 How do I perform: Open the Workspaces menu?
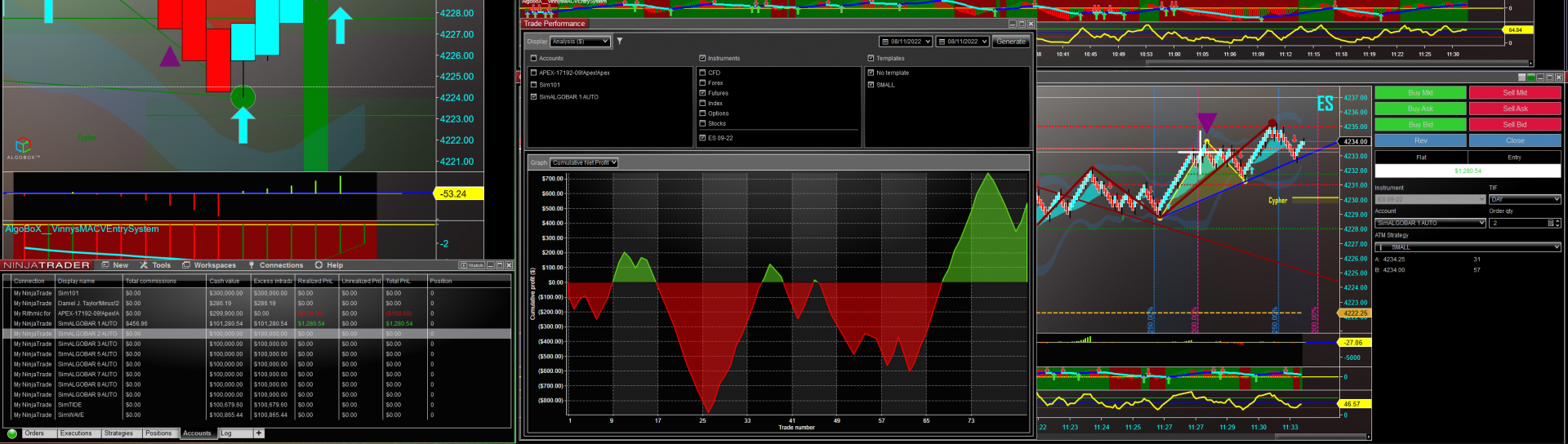[215, 265]
